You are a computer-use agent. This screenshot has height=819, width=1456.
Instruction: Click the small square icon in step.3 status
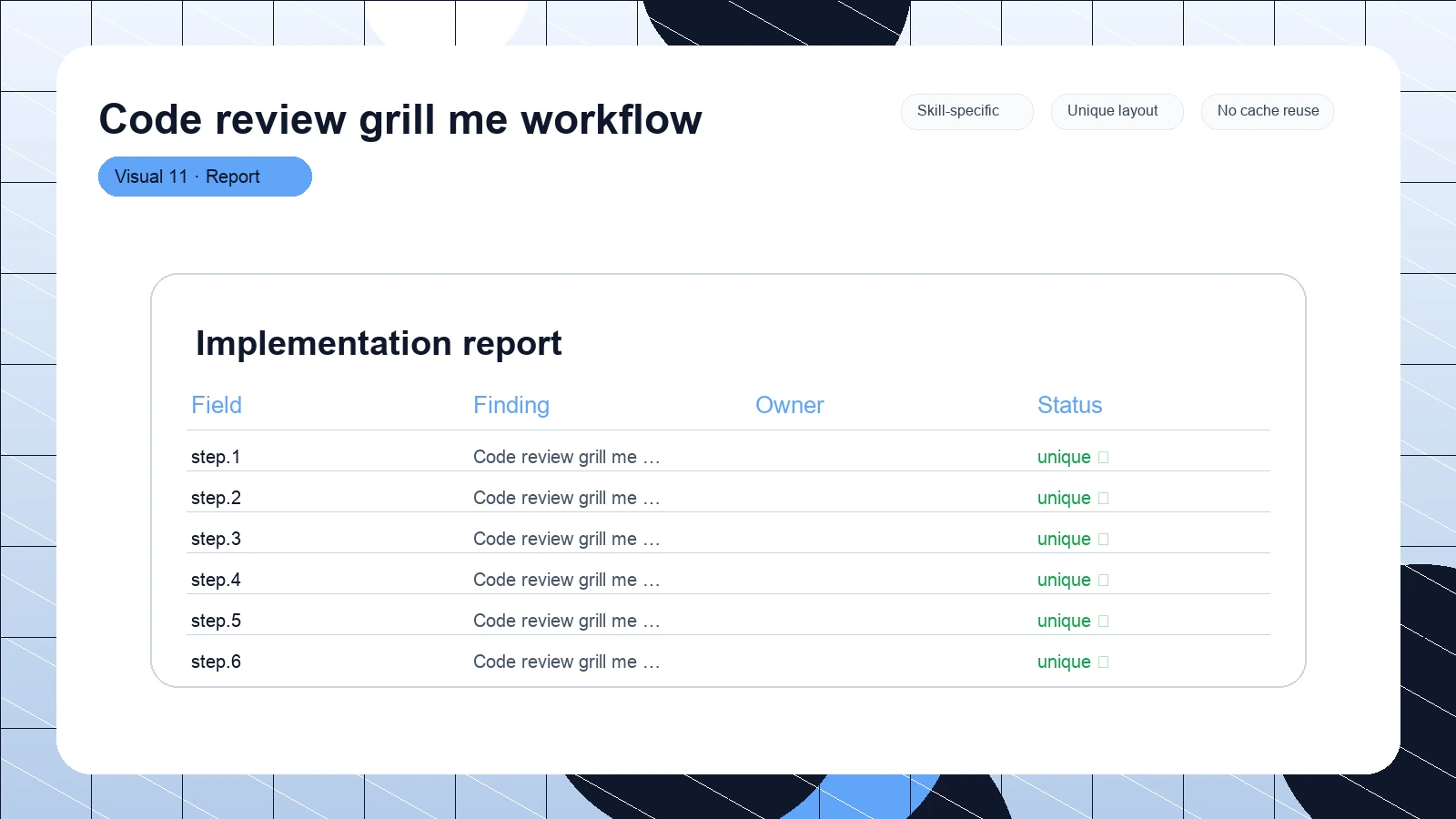(x=1104, y=540)
